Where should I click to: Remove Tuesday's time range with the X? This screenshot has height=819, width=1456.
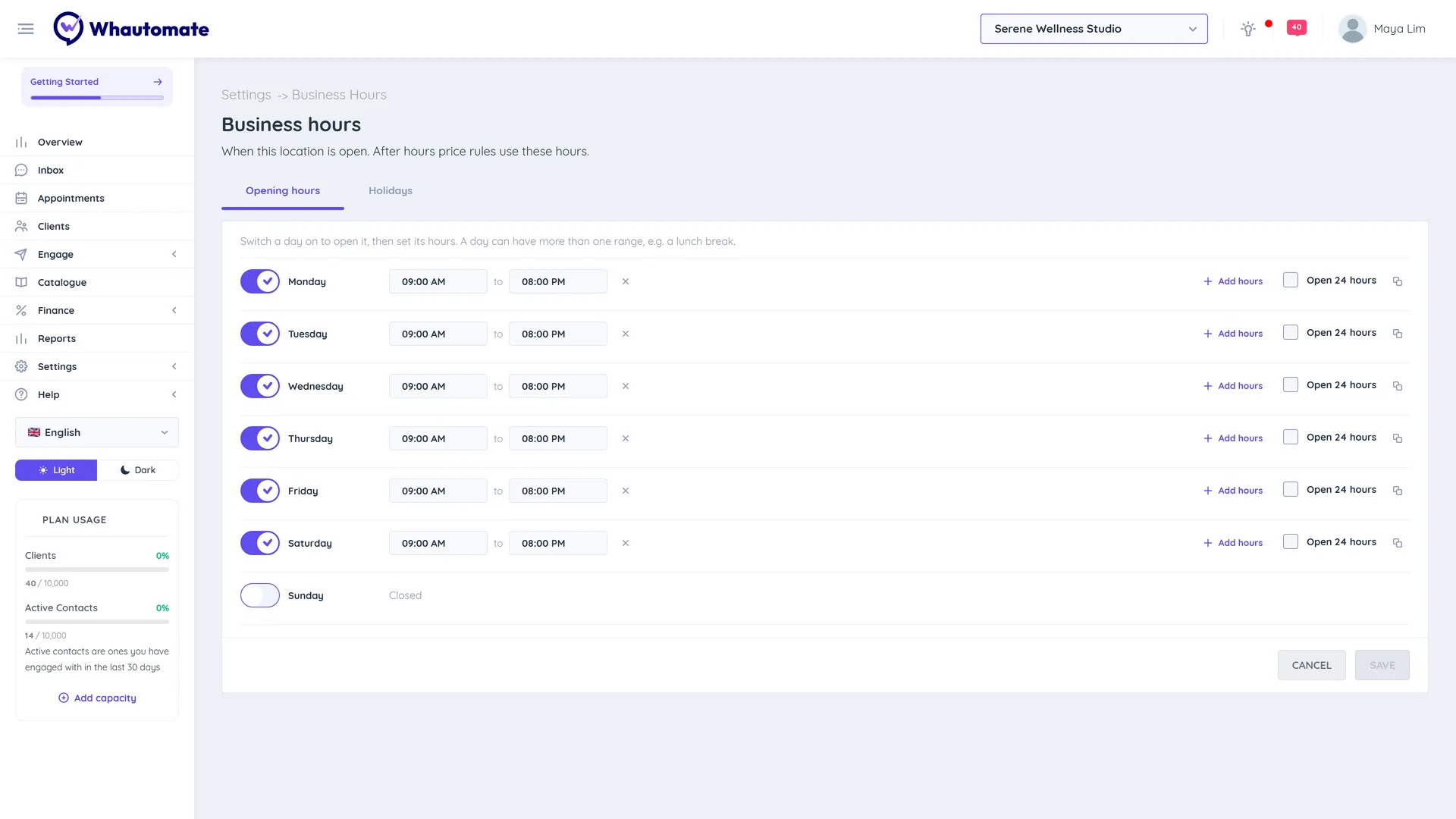(626, 334)
